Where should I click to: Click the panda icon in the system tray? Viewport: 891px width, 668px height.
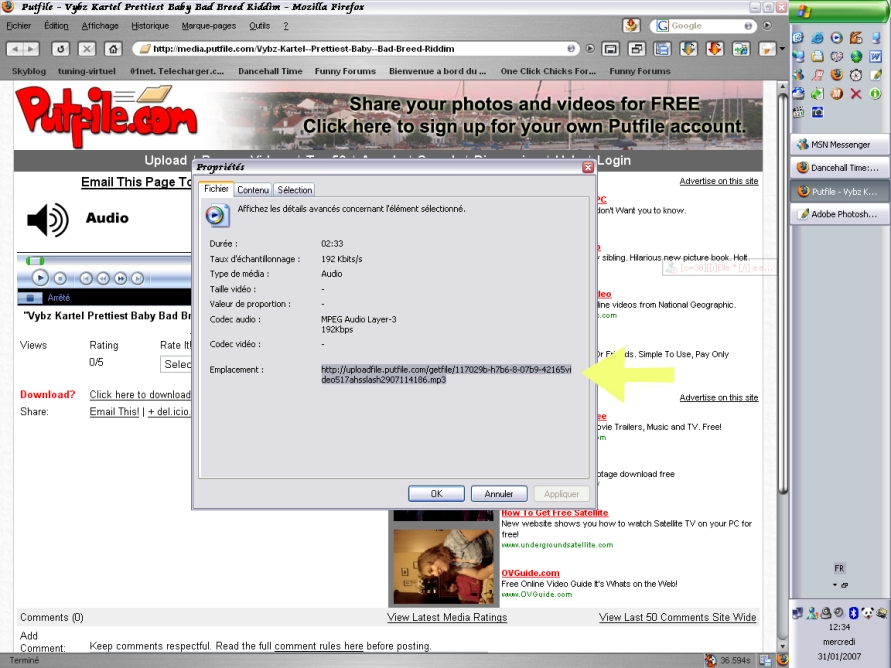click(x=867, y=612)
